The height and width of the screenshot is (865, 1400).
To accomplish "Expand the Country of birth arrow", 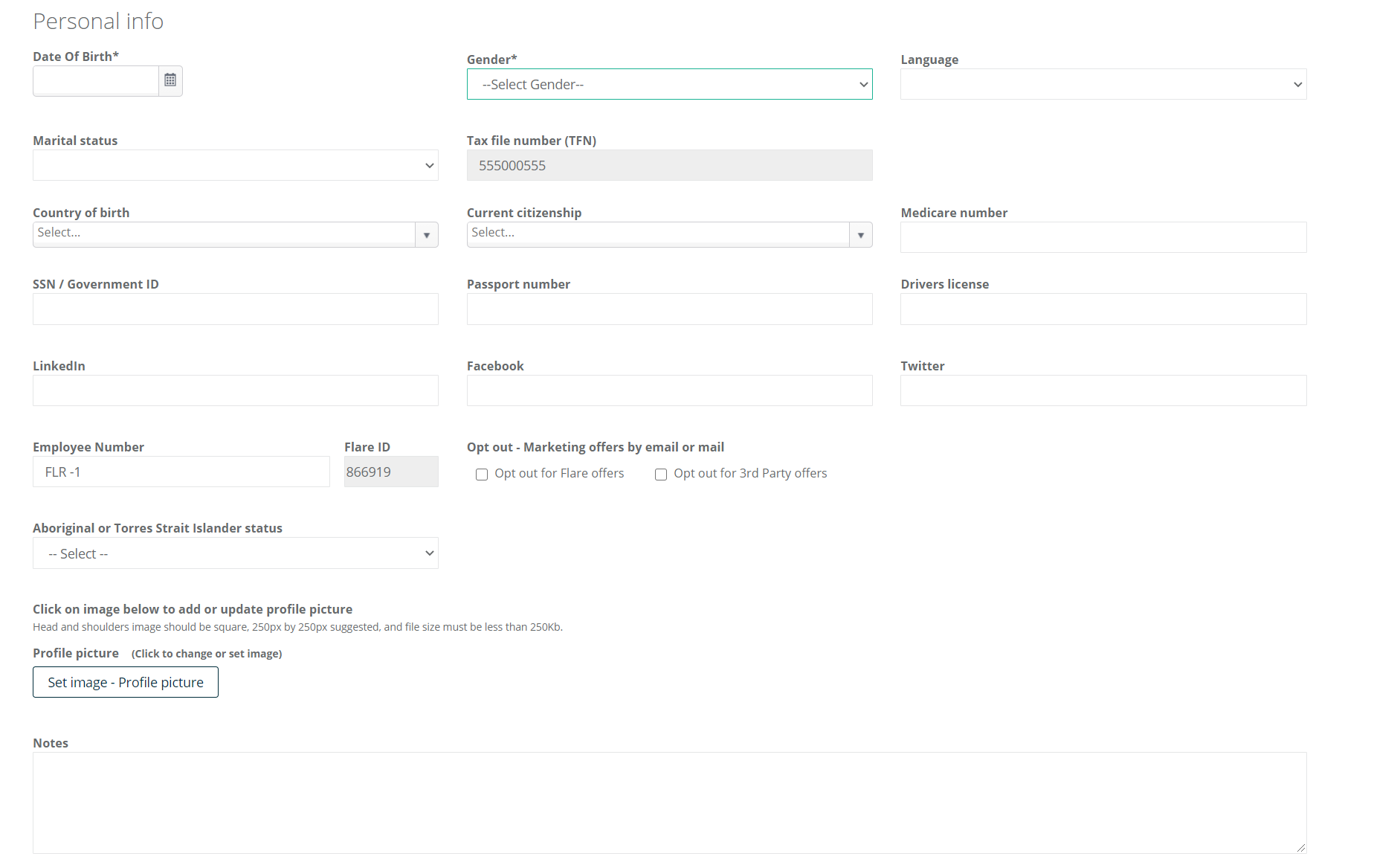I will point(426,234).
